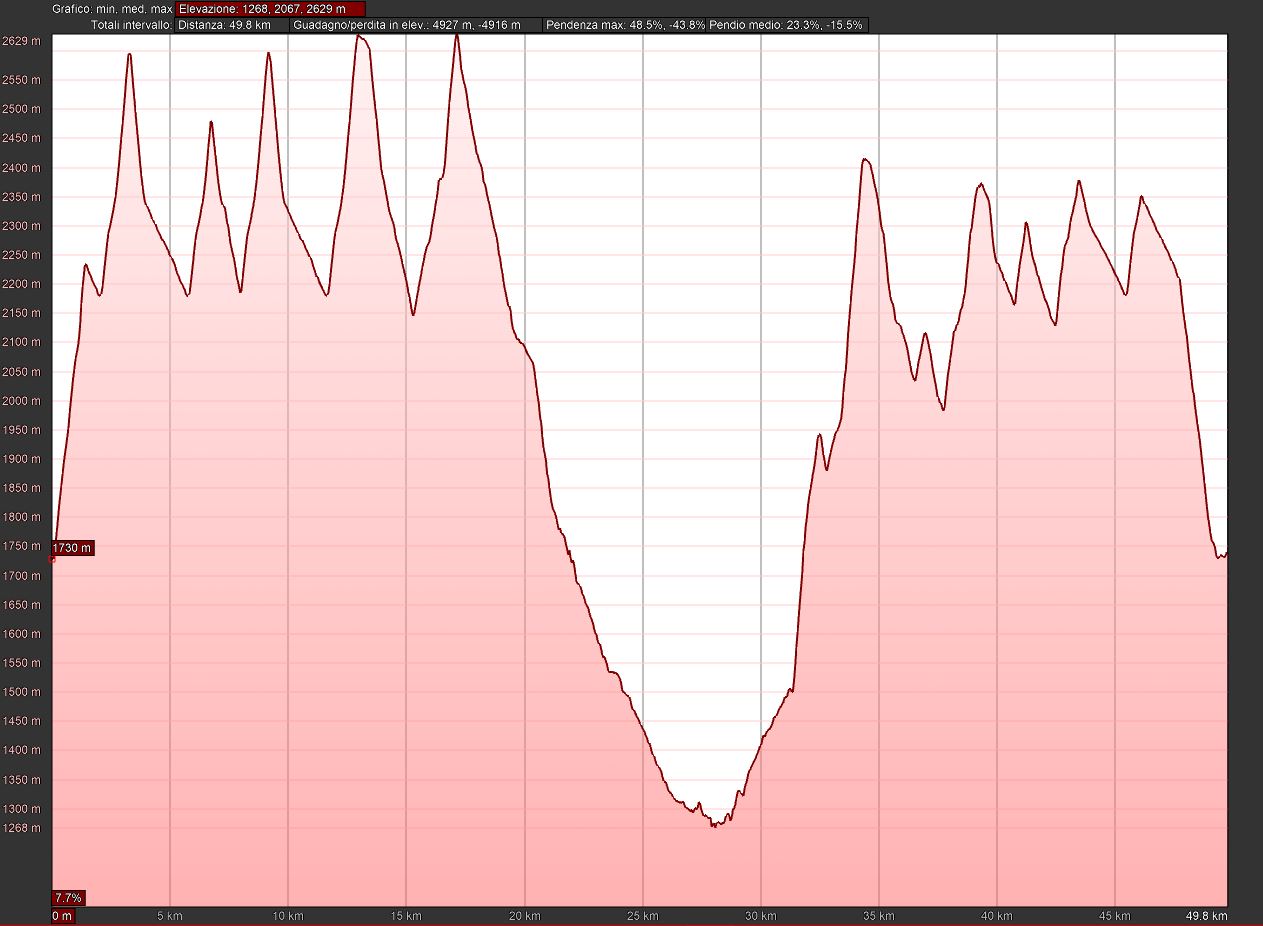The image size is (1263, 926).
Task: Click the 1730 m elevation marker label
Action: click(x=73, y=548)
